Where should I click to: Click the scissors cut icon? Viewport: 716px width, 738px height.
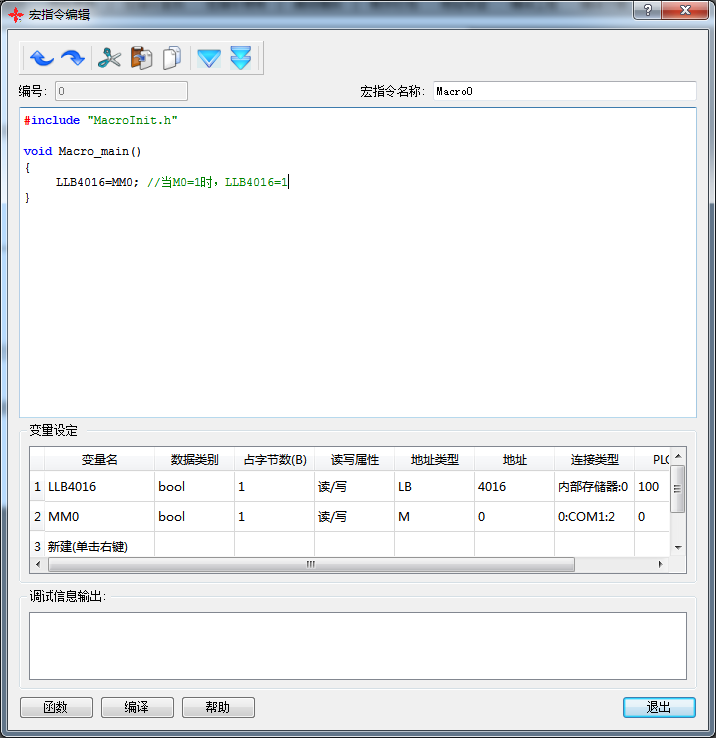pos(109,59)
